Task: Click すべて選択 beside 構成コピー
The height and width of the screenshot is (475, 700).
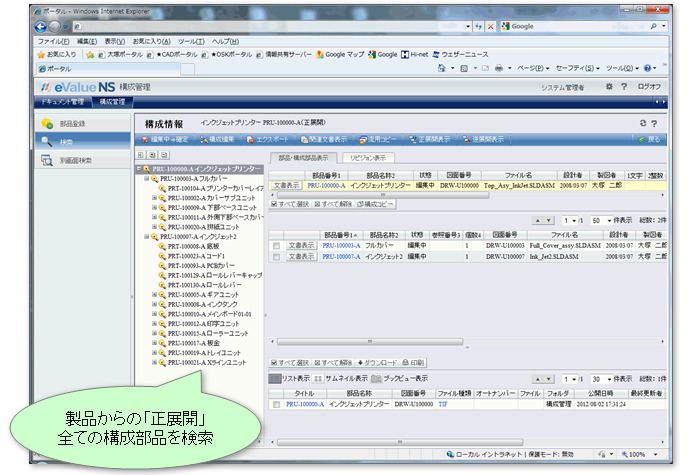Action: coord(290,204)
